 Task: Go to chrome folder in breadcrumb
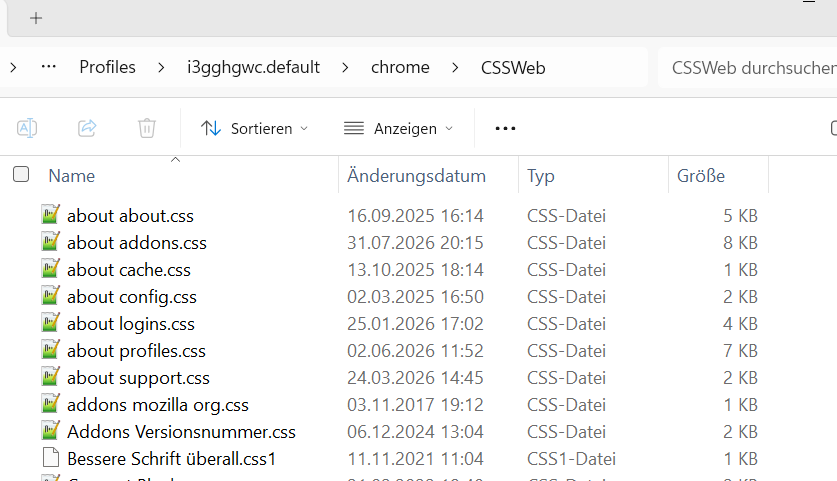[x=400, y=67]
